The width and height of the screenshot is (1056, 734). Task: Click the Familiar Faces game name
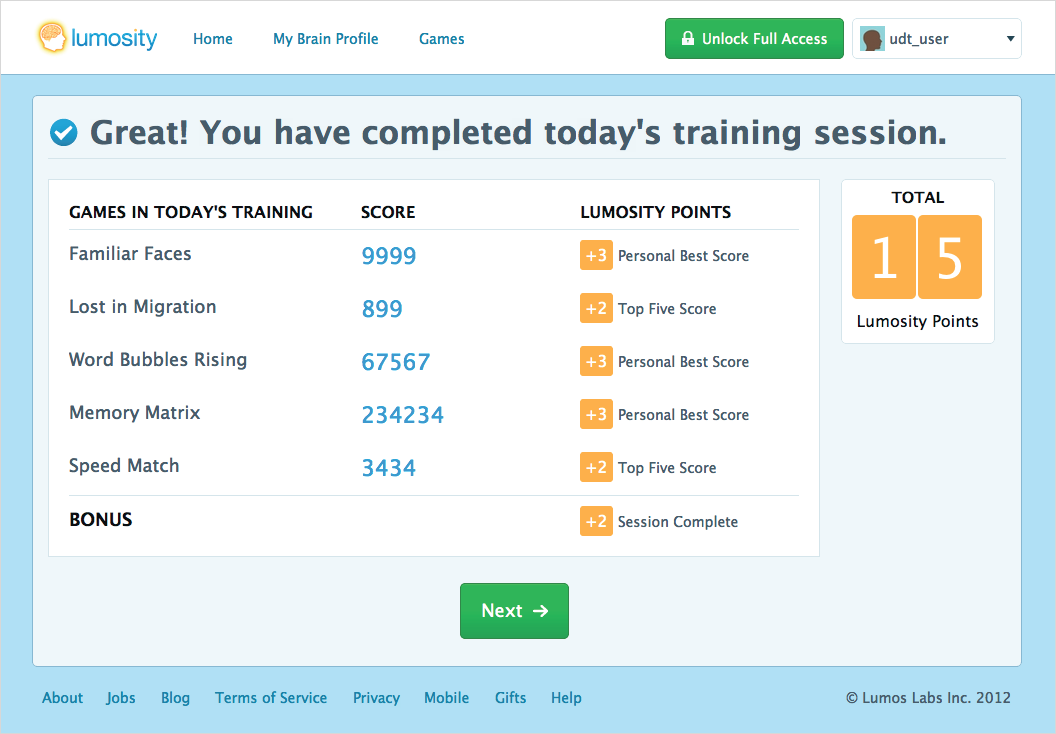[130, 254]
